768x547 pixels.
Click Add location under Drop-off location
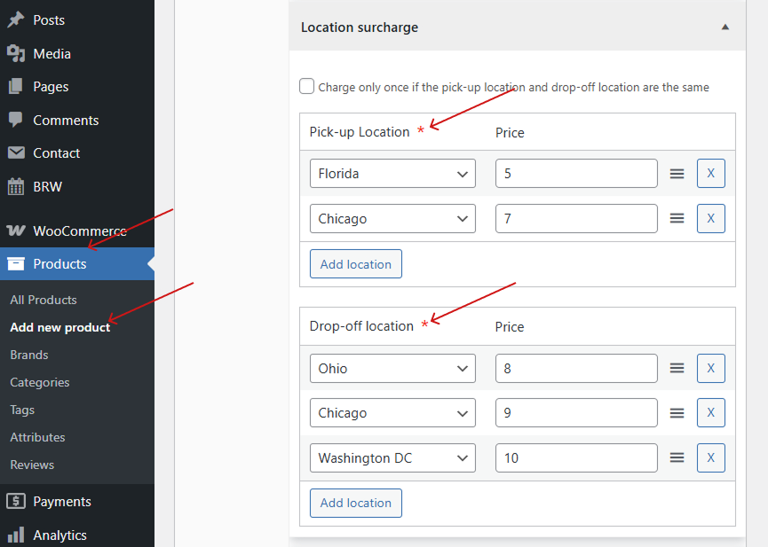[355, 503]
